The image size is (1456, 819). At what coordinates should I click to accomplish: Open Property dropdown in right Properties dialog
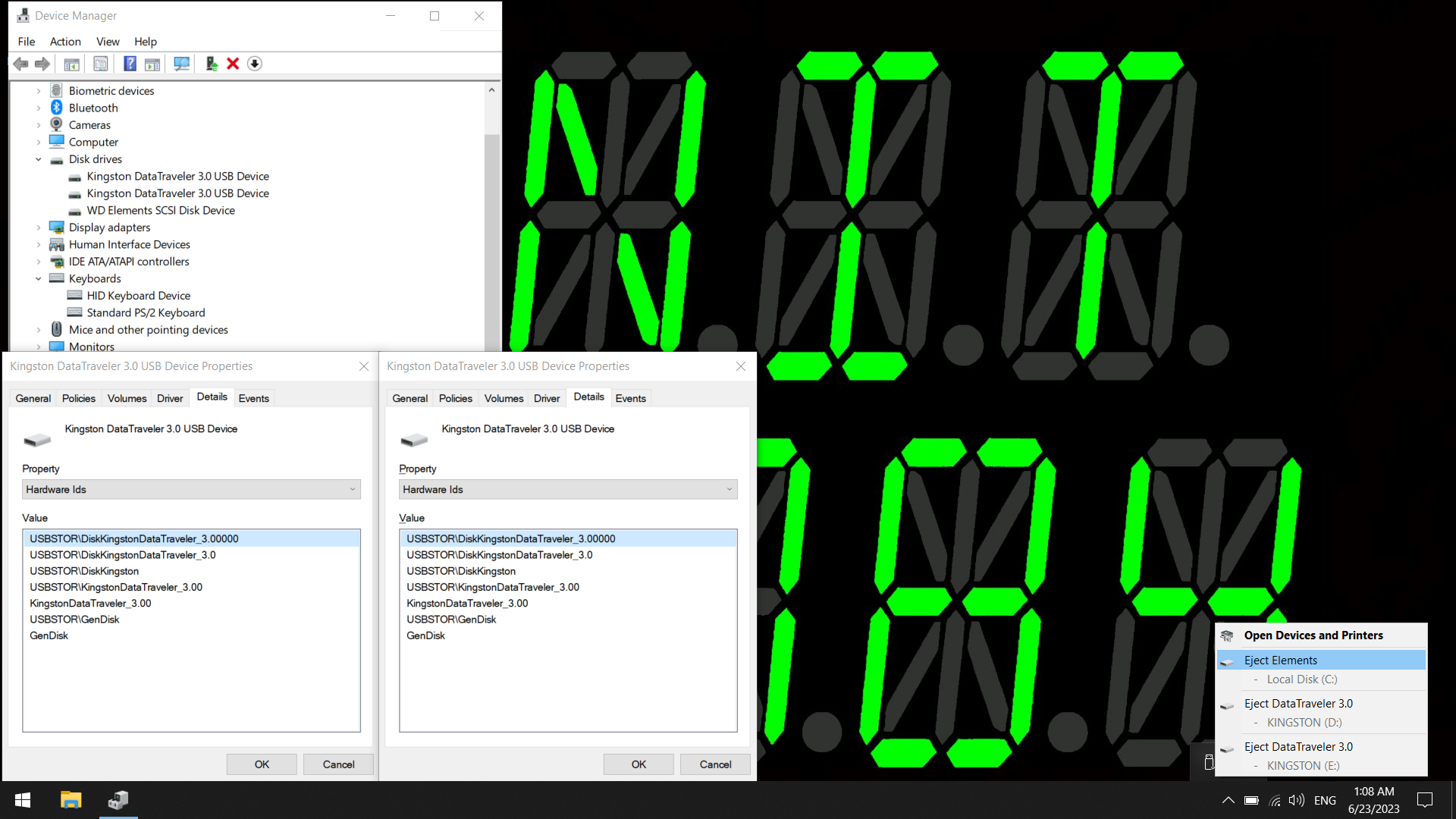[568, 489]
